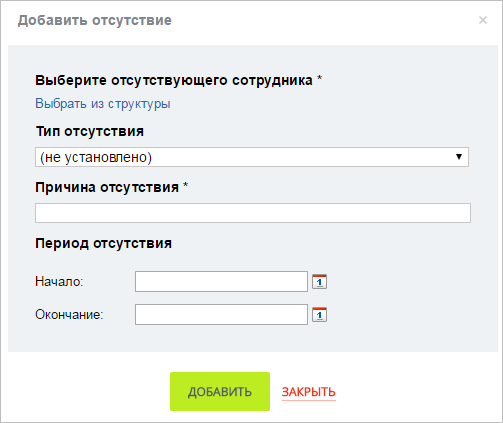Open calendar picker for Окончание date
The height and width of the screenshot is (423, 503).
[319, 314]
